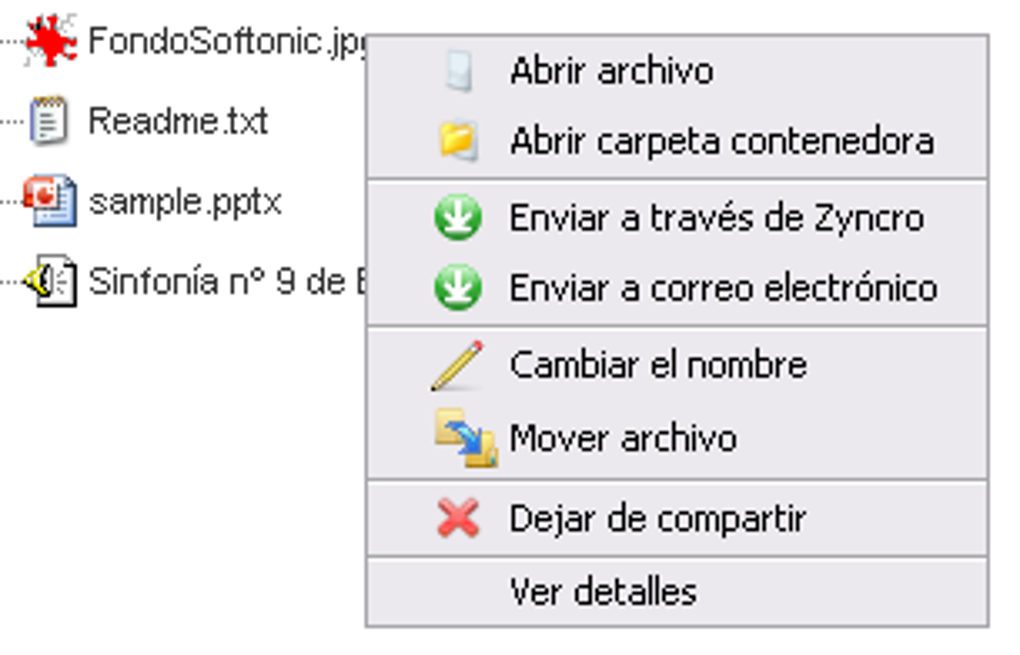The image size is (1020, 655).
Task: Choose the Mover archivo menu entry
Action: 623,438
